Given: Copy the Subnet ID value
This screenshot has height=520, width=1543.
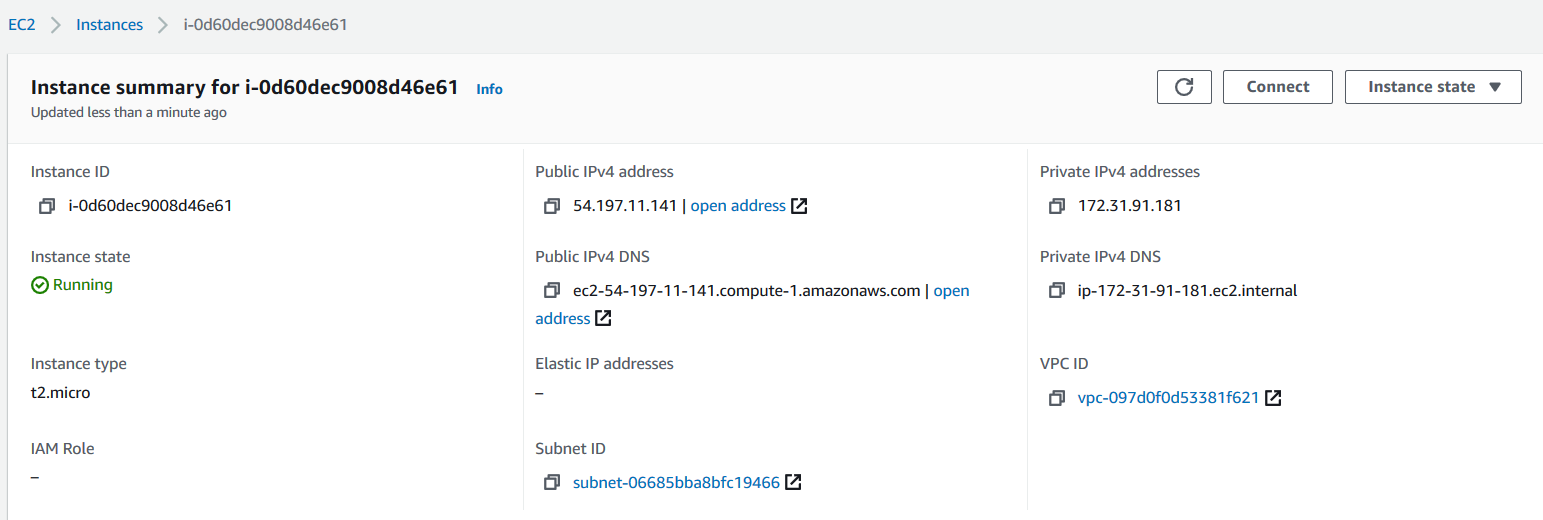Looking at the screenshot, I should pos(552,483).
